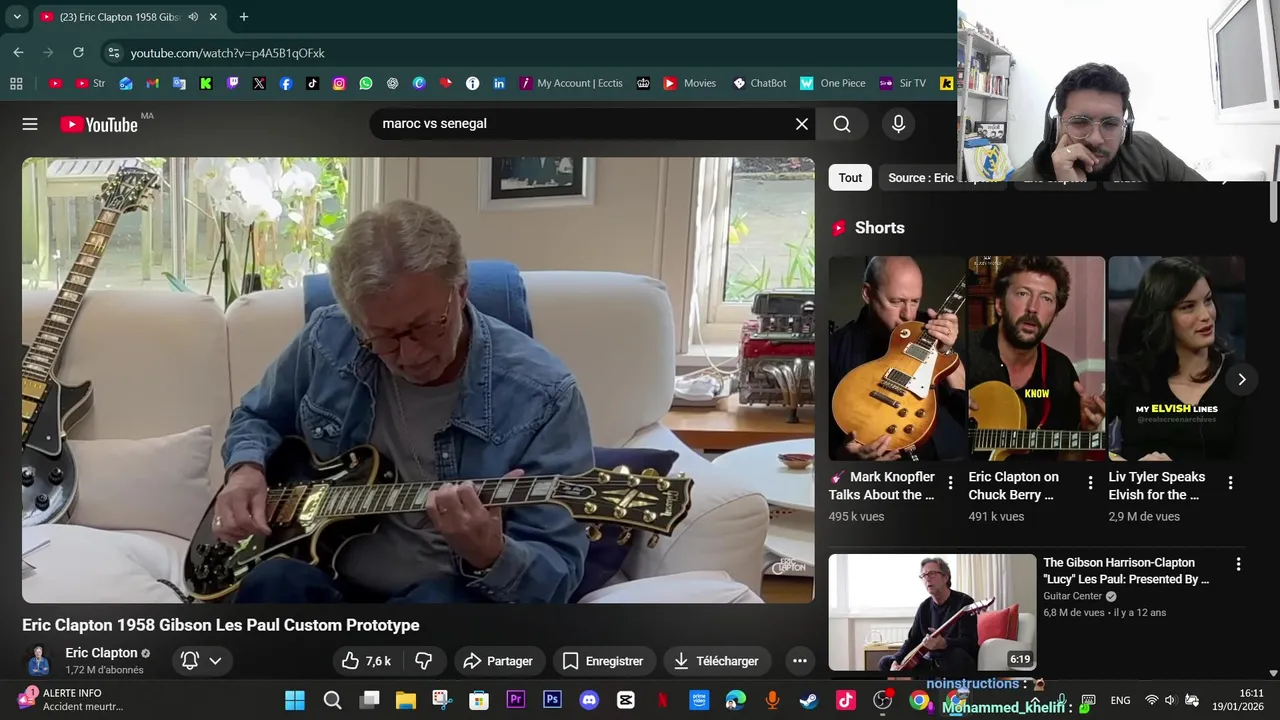Save video with Enregistrer button
The image size is (1280, 720).
point(603,661)
